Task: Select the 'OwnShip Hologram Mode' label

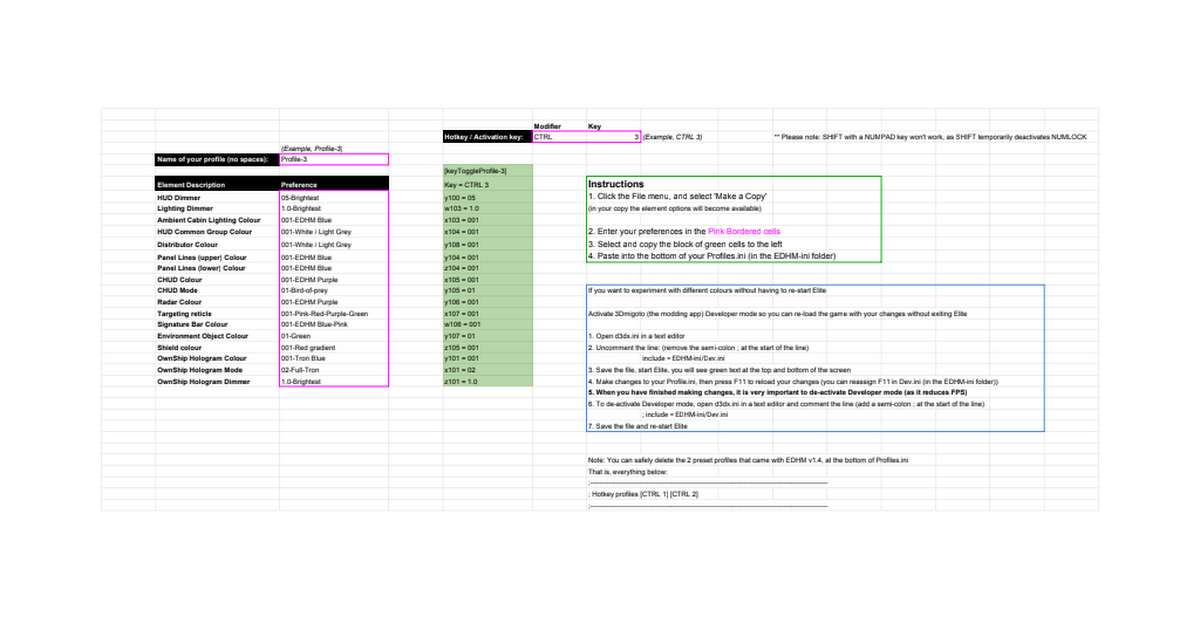Action: (199, 370)
